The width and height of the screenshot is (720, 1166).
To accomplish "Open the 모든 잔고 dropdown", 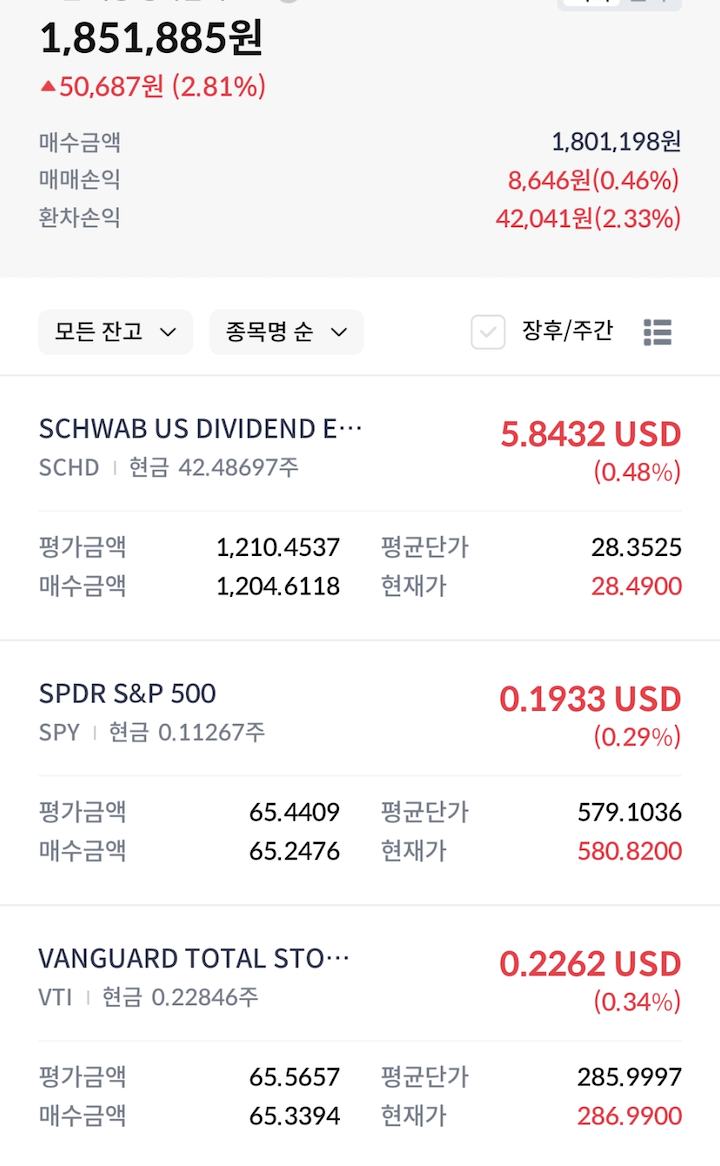I will (114, 332).
